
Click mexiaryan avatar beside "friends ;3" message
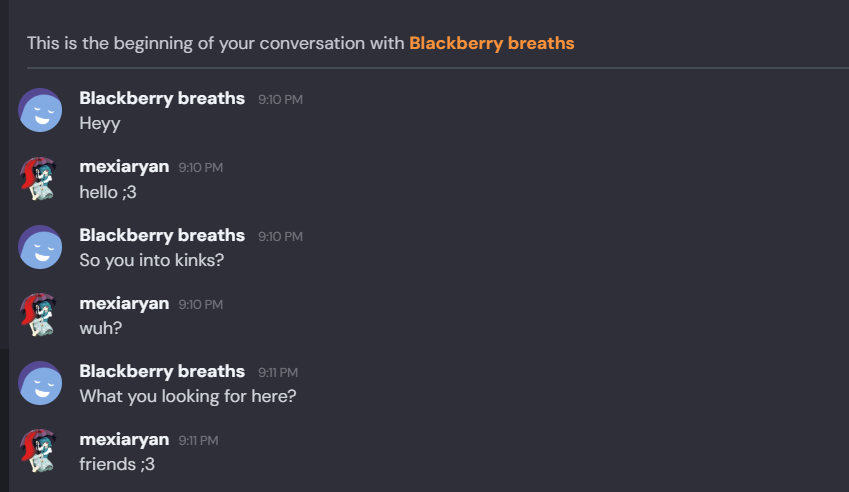(40, 451)
